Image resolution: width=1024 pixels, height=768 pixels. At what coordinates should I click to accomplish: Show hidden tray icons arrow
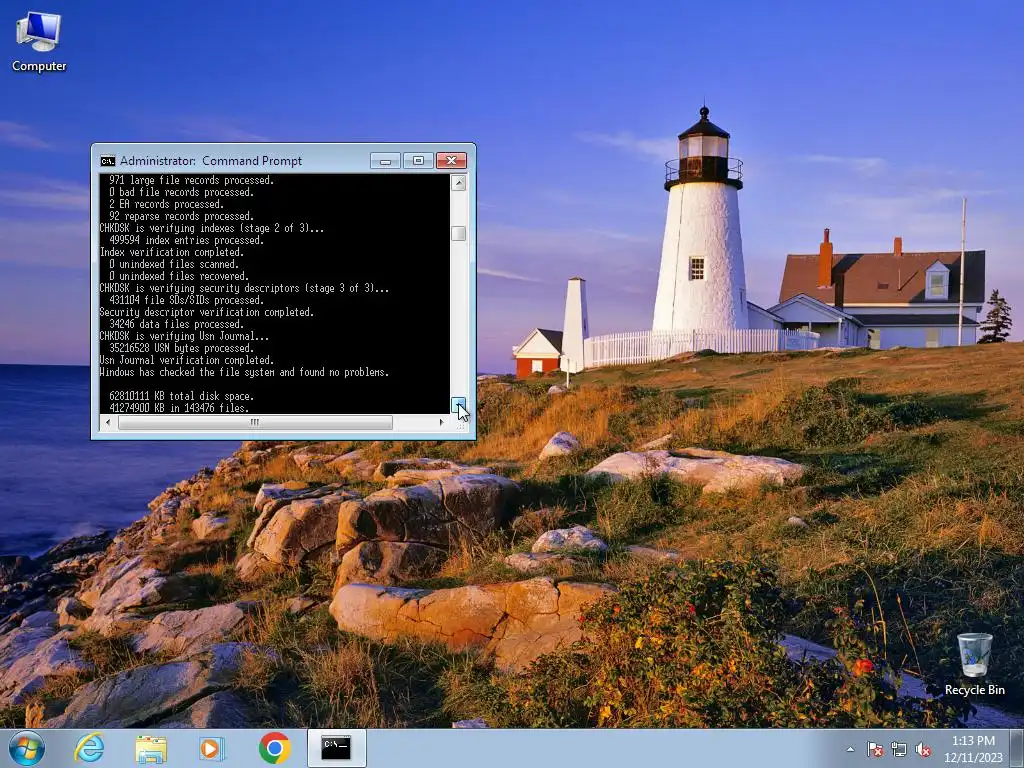pyautogui.click(x=850, y=749)
